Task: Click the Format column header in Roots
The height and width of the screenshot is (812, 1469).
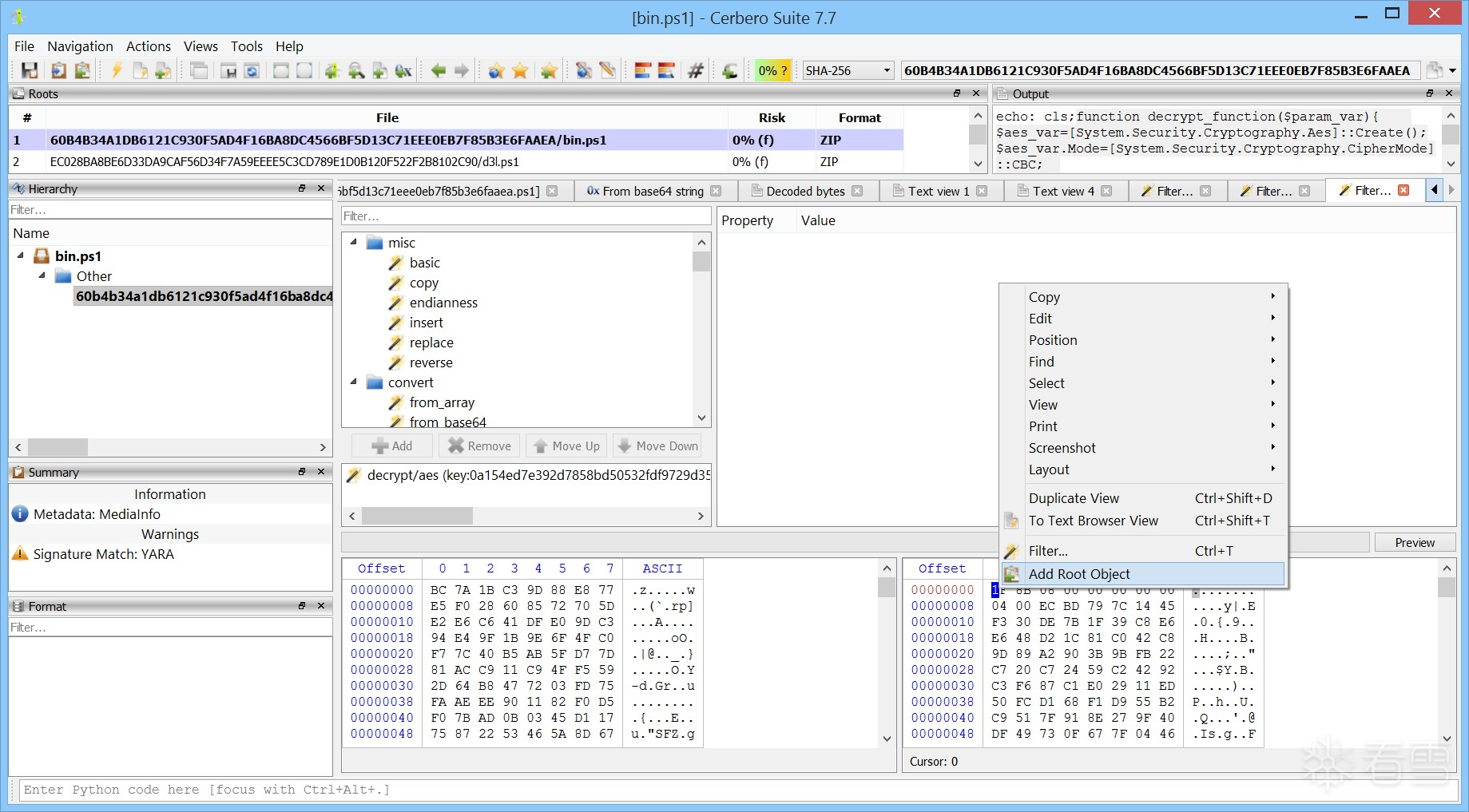Action: click(860, 117)
